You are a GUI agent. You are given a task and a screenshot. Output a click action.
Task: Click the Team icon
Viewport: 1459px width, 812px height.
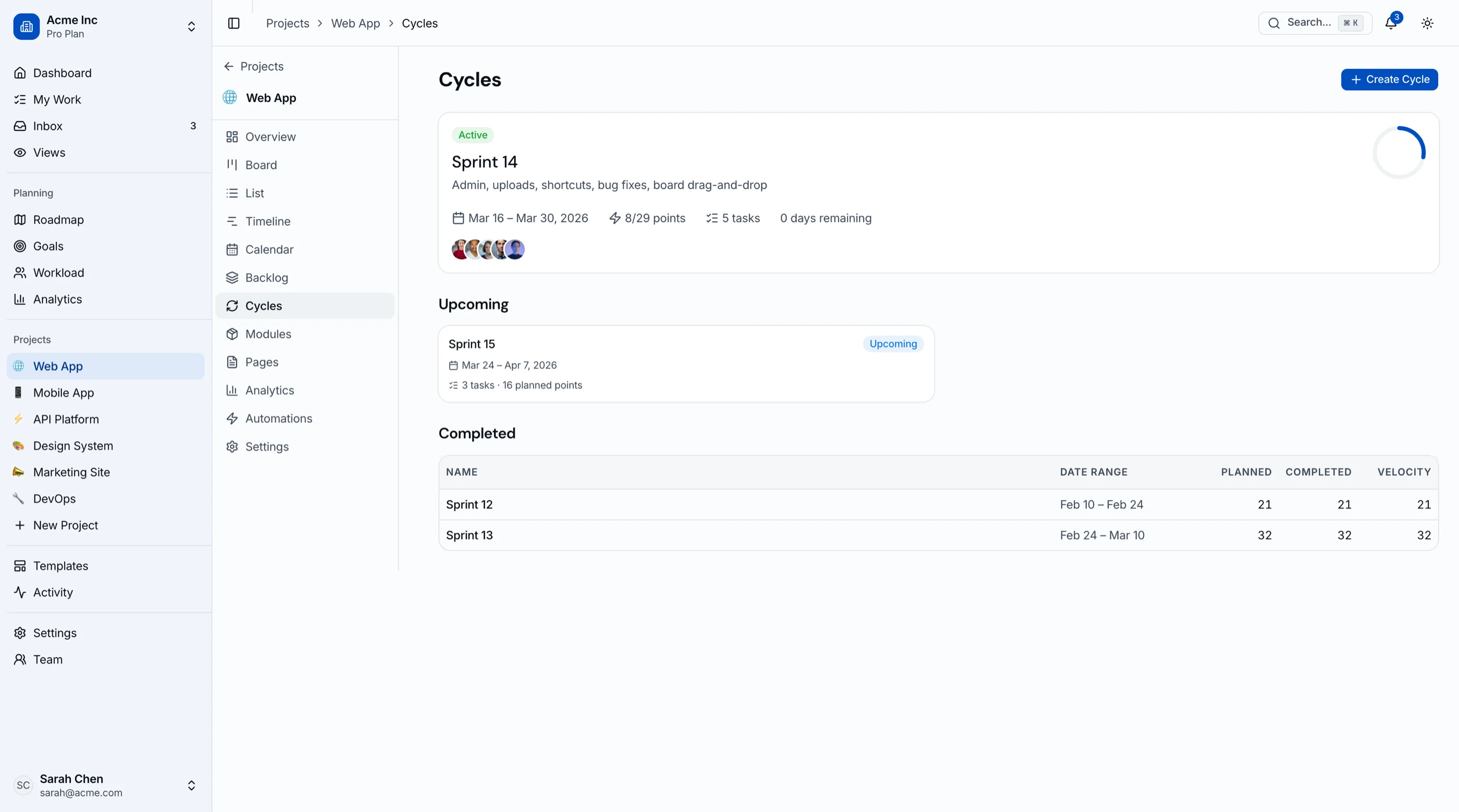[x=20, y=660]
